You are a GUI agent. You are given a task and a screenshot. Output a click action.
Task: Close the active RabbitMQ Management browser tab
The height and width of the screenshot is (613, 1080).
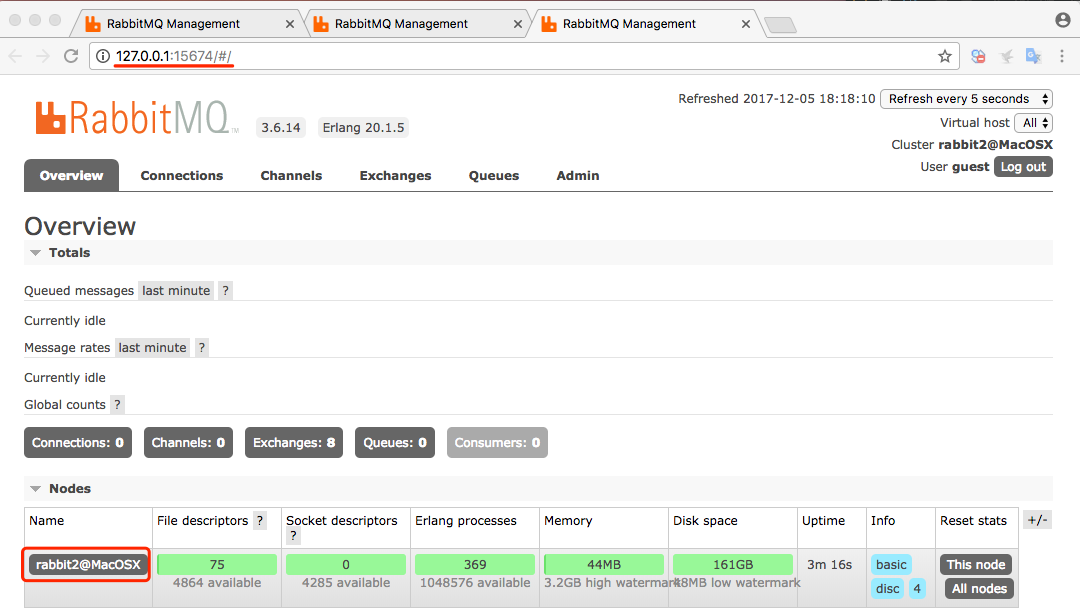pos(746,24)
